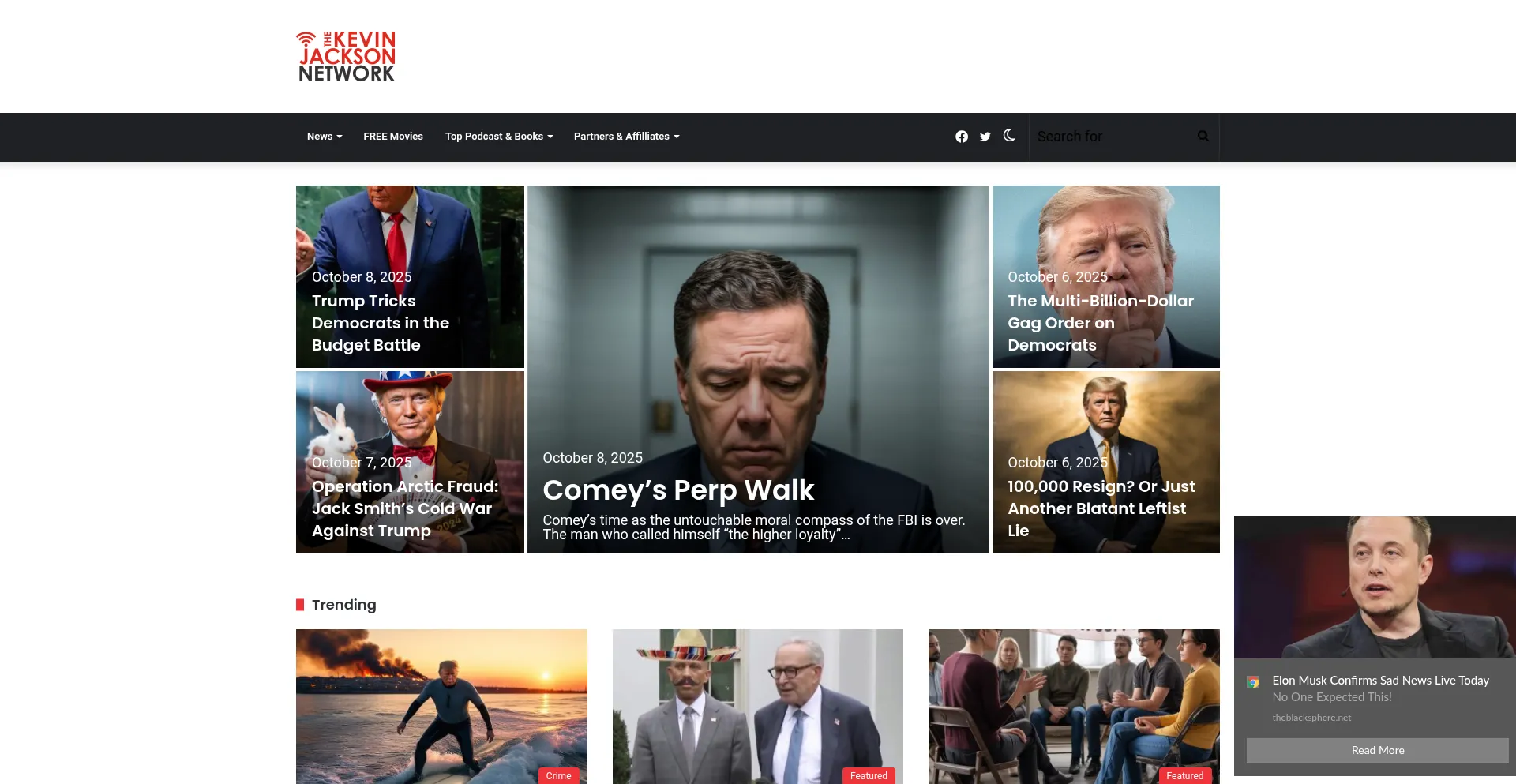Open Operation Arctic Fraud article
Viewport: 1516px width, 784px height.
pos(404,508)
